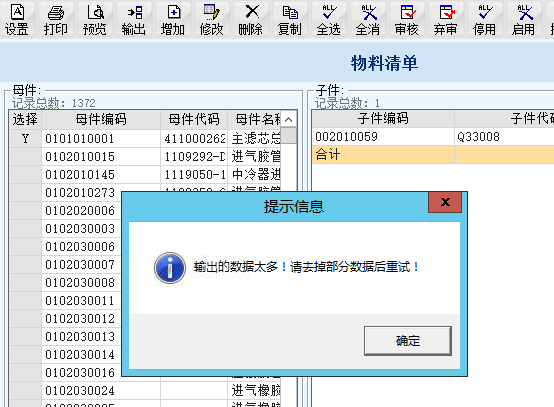Click the 修改 edit icon
Viewport: 554px width, 407px height.
212,19
